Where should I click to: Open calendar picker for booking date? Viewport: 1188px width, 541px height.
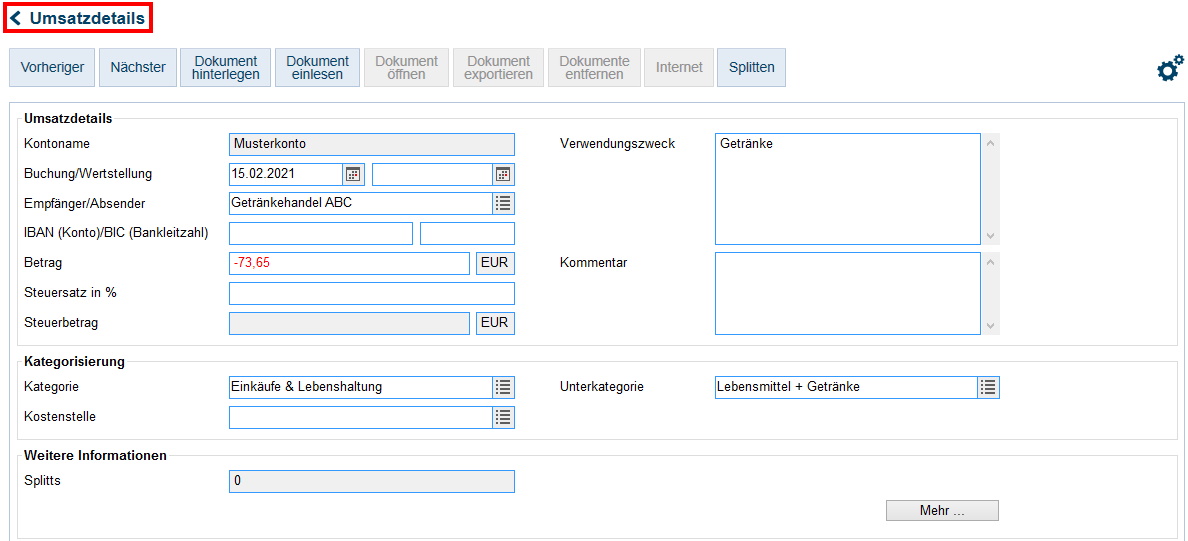353,174
